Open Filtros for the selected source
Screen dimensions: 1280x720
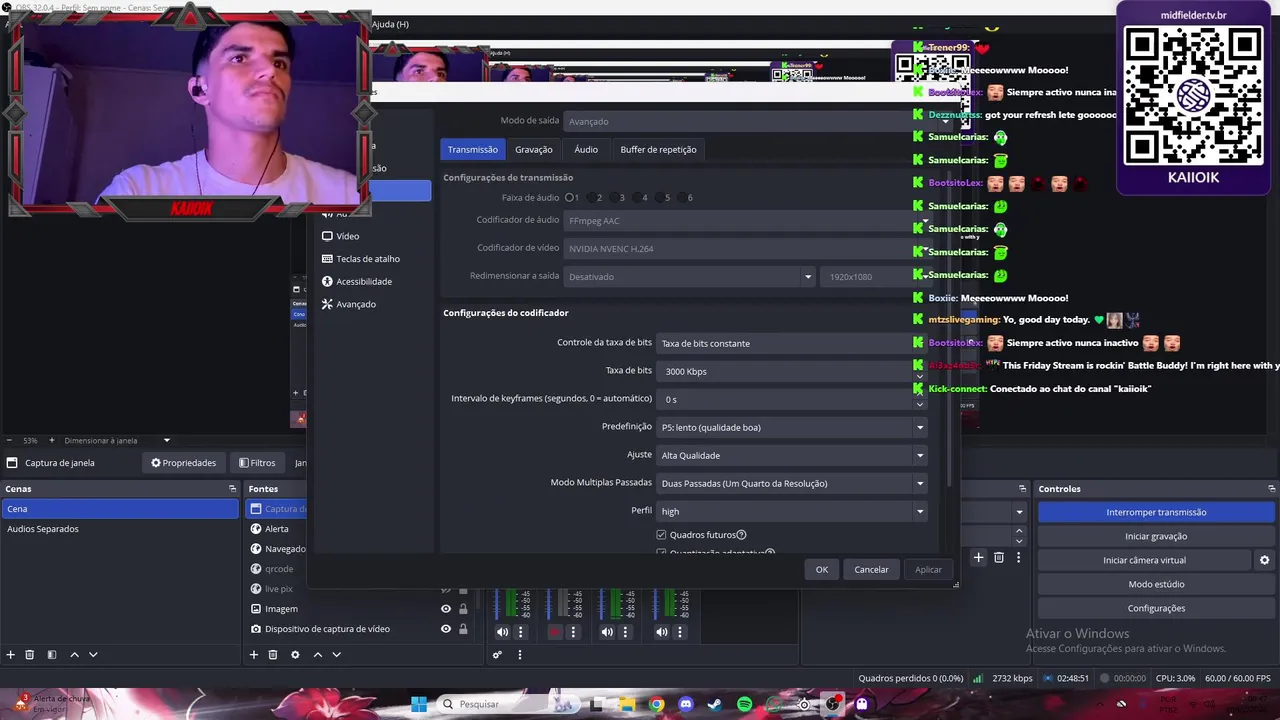(256, 463)
